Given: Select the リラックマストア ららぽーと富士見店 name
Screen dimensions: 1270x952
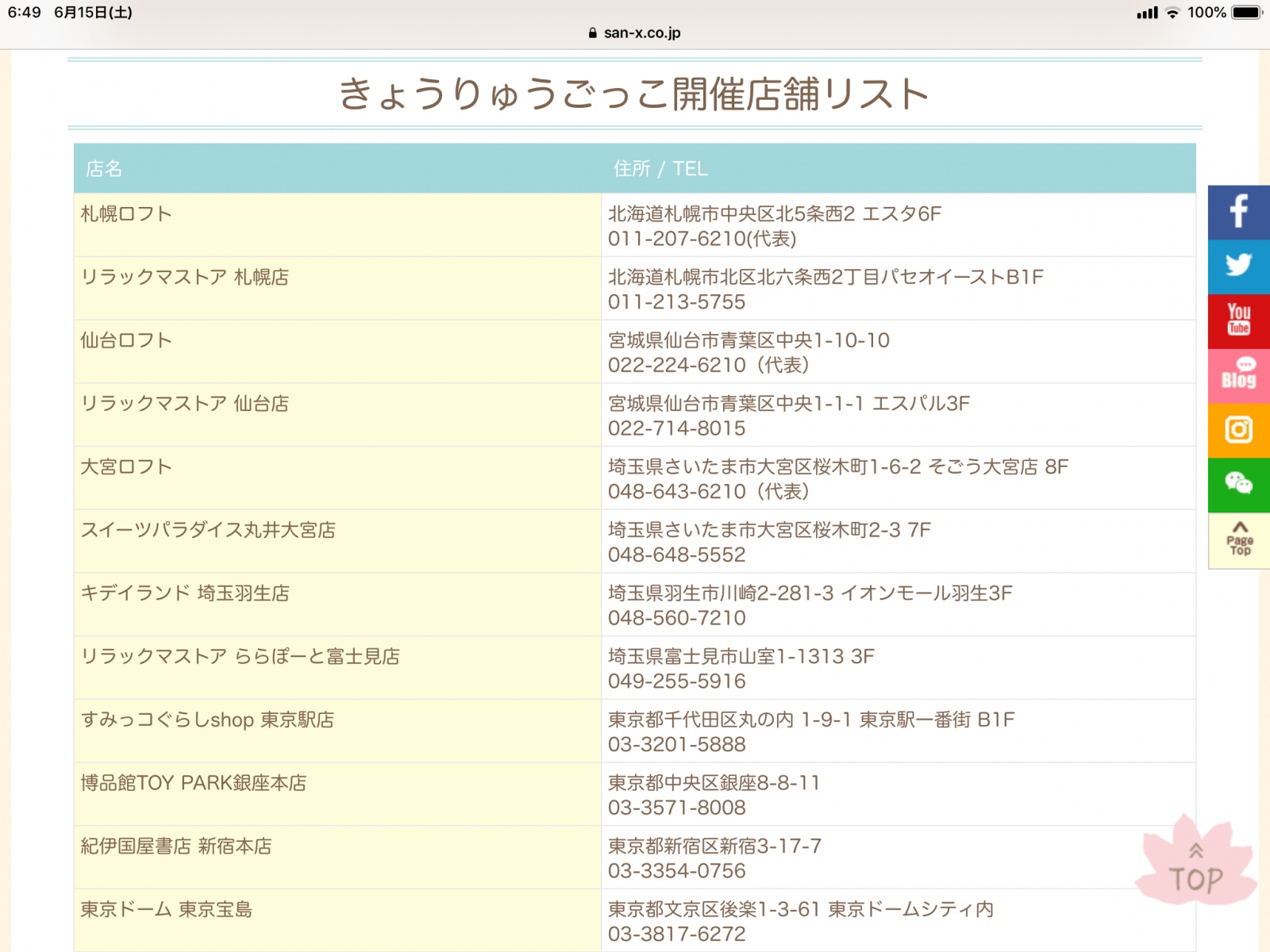Looking at the screenshot, I should tap(240, 656).
